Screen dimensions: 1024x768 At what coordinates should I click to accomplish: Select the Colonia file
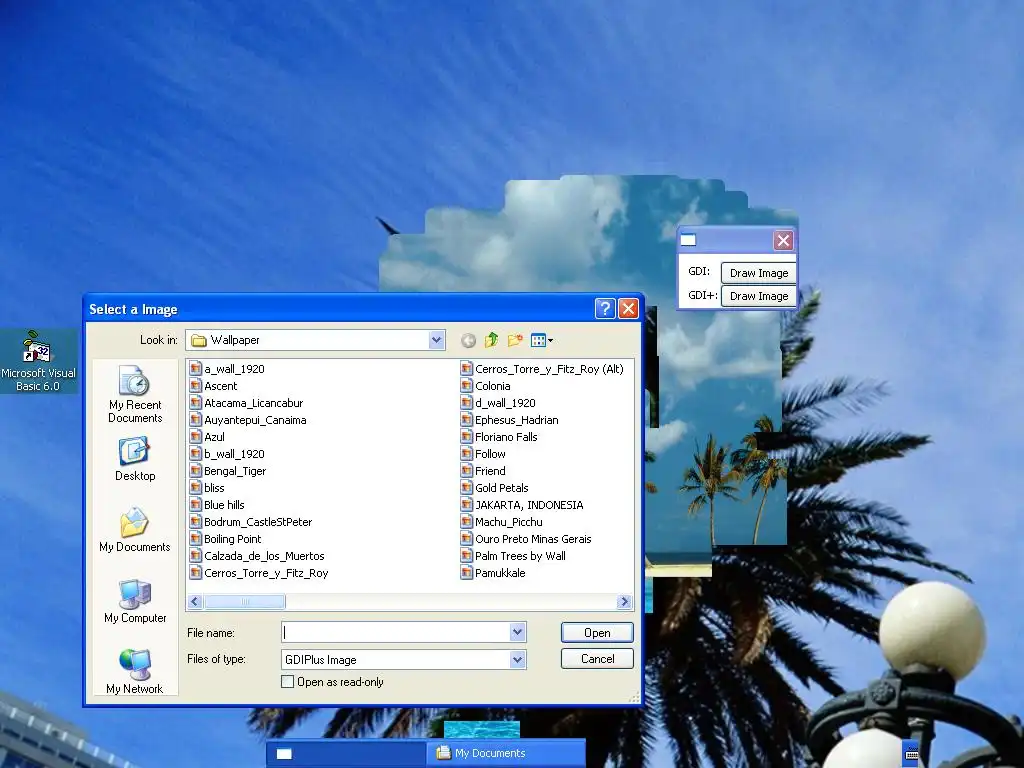[485, 386]
